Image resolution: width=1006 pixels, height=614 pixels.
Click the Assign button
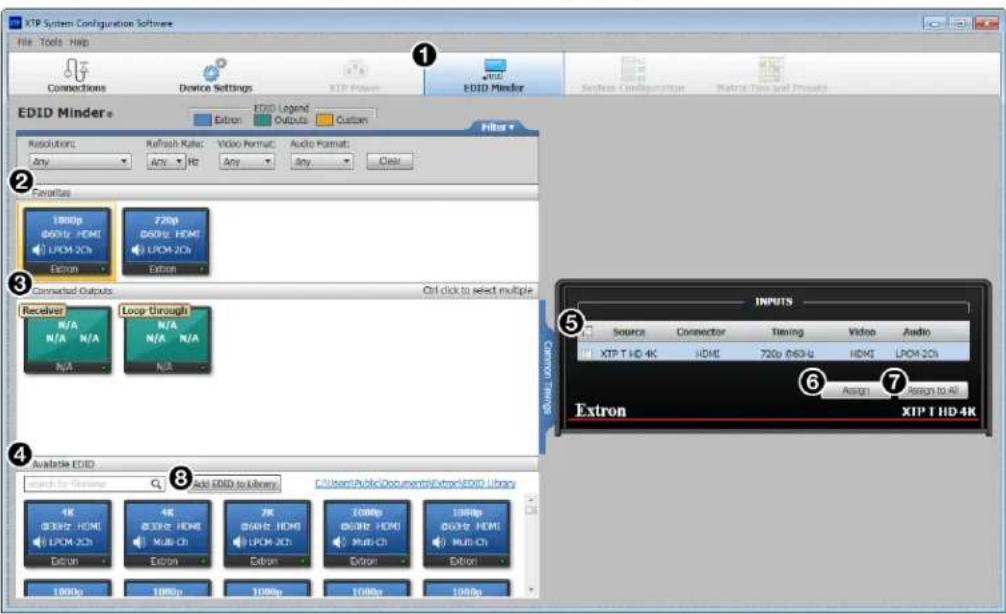[855, 390]
